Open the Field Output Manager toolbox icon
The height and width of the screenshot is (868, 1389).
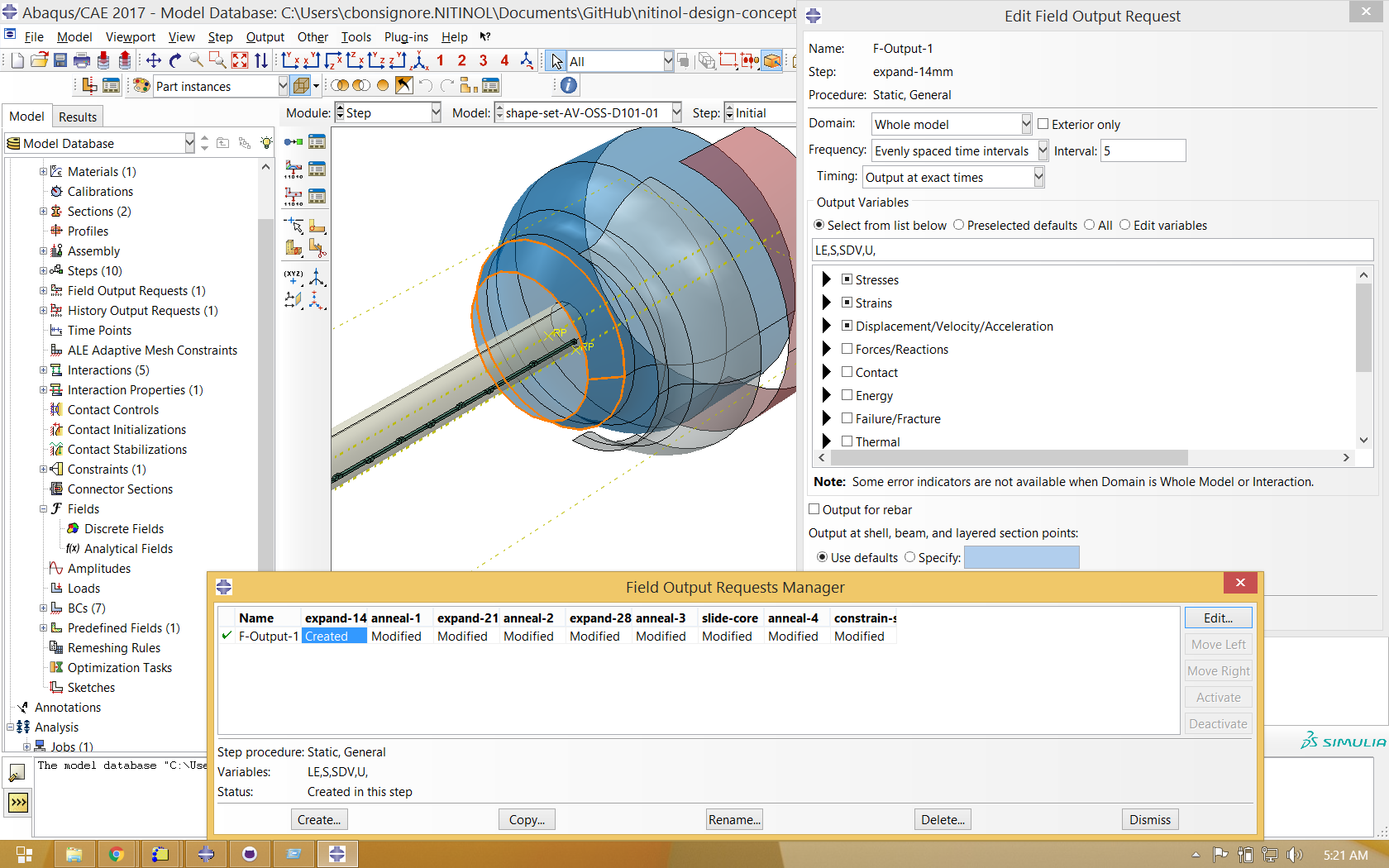tap(317, 169)
